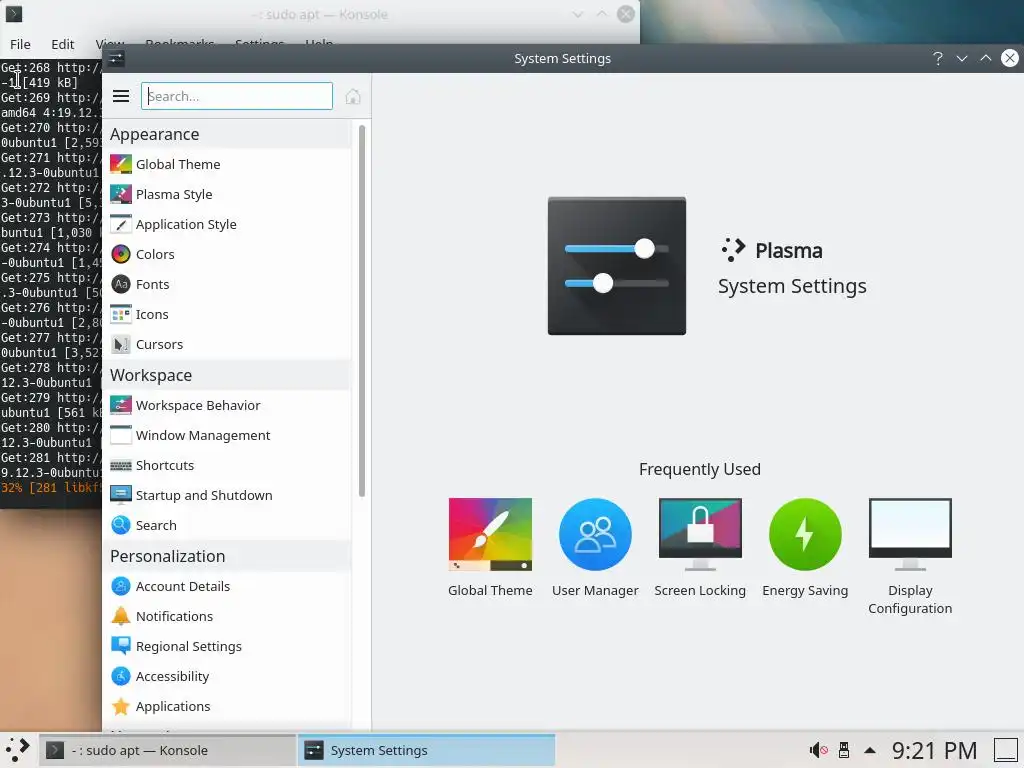
Task: Open Global Theme from Frequently Used
Action: point(490,547)
